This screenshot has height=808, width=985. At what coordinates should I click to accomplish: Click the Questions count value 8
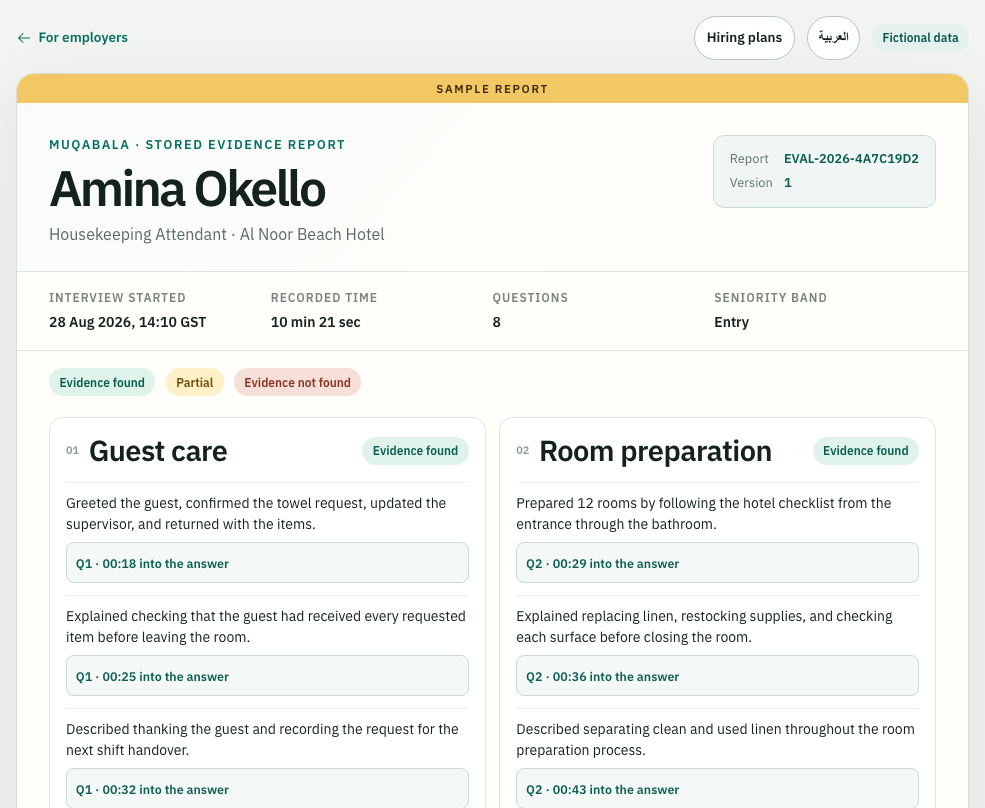coord(496,322)
